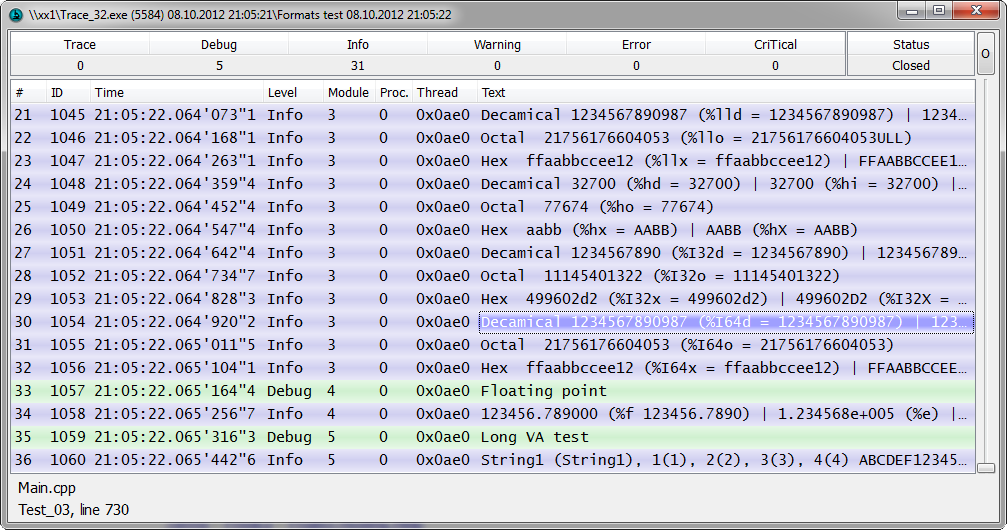Click the Warning level counter header
Viewport: 1007px width, 530px height.
[x=497, y=44]
